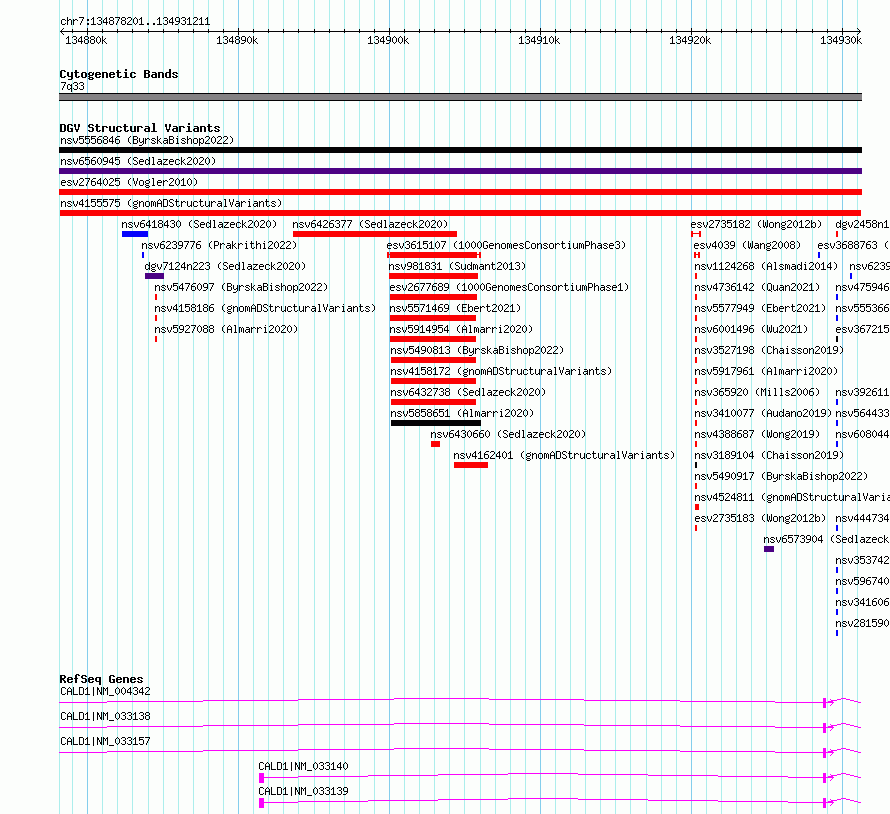Click the magenta exon of CALD1|NM_033140
Image resolution: width=890 pixels, height=814 pixels.
[x=262, y=778]
